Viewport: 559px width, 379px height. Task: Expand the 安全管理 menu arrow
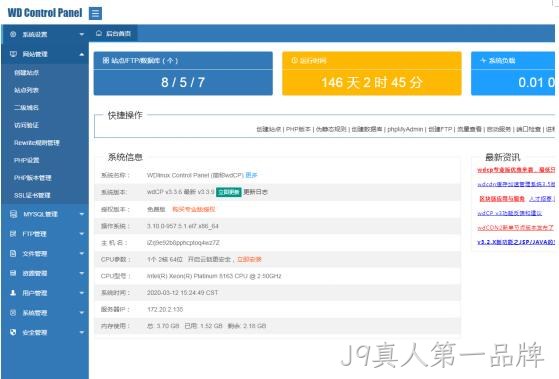coord(82,332)
